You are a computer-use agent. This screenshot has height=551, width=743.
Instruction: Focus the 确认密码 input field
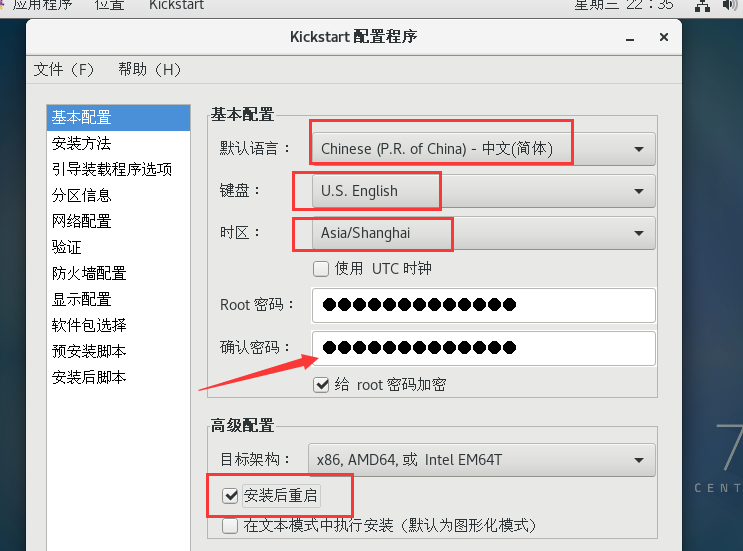tap(484, 348)
